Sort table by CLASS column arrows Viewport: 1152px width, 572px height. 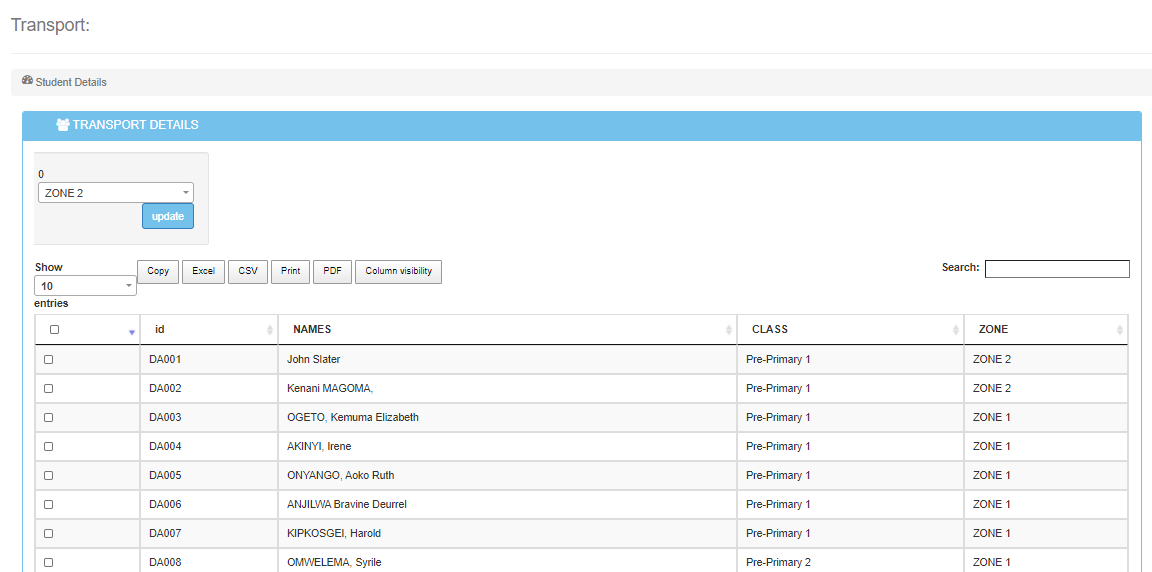956,330
